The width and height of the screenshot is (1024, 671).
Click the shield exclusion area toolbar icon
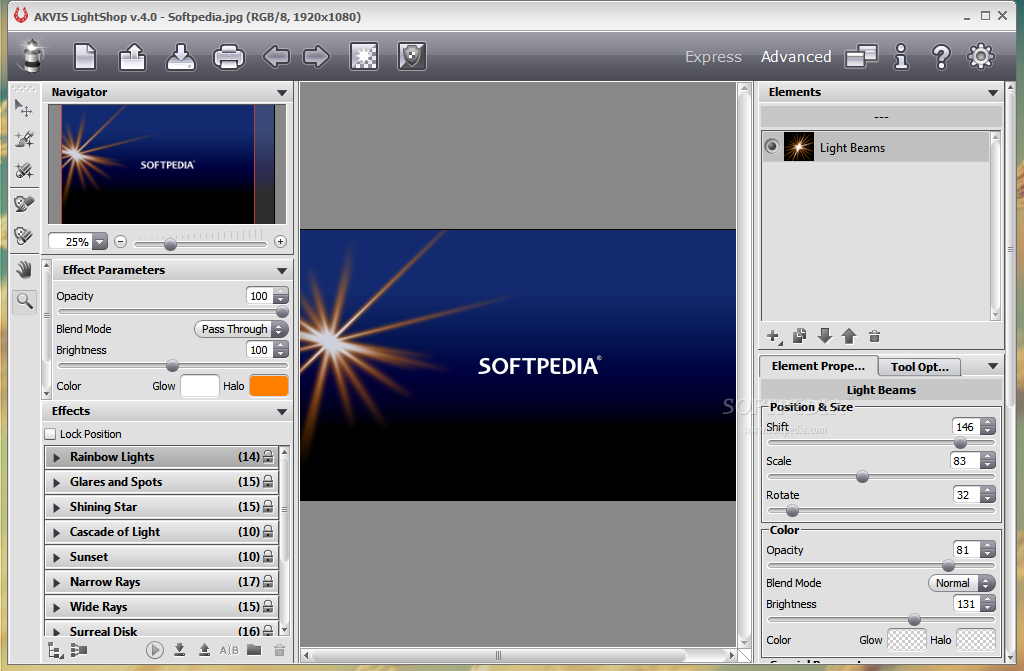pos(412,57)
